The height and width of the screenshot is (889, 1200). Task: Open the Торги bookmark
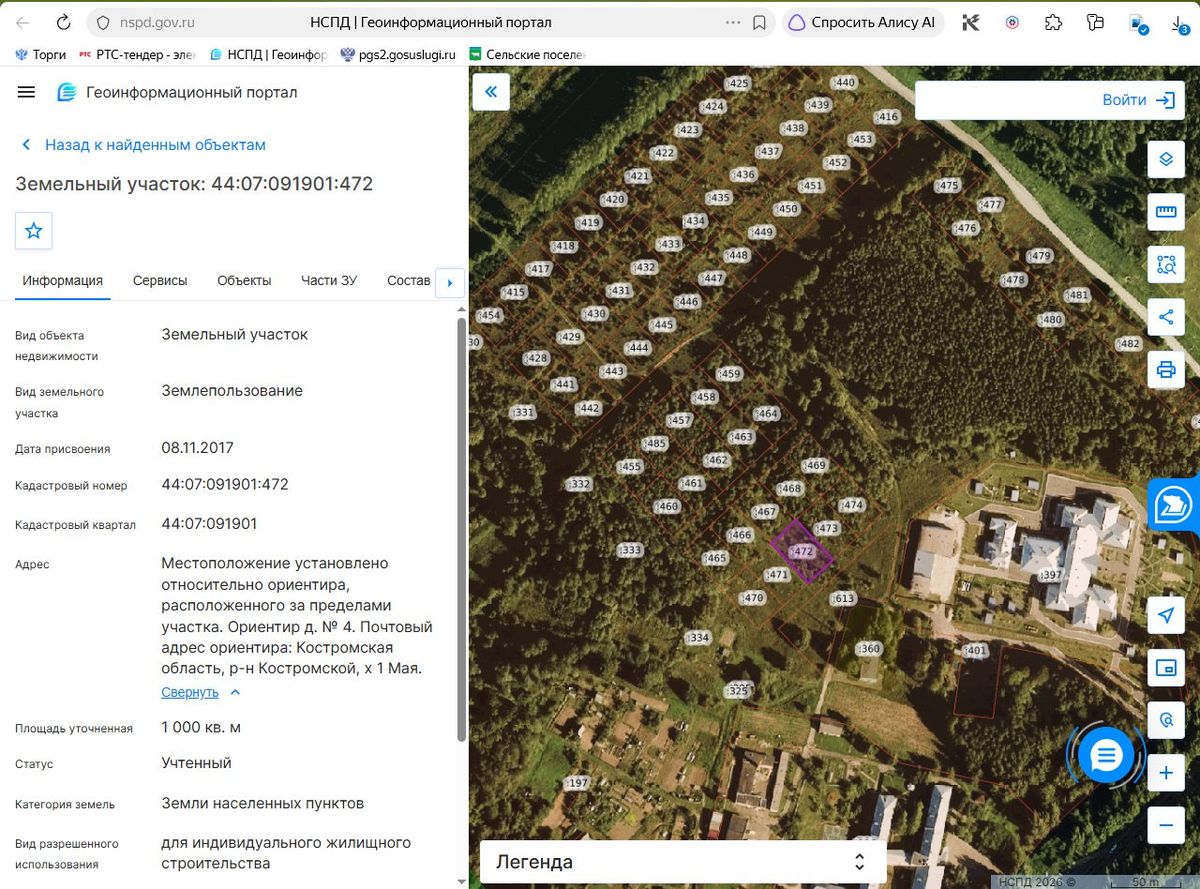coord(40,55)
